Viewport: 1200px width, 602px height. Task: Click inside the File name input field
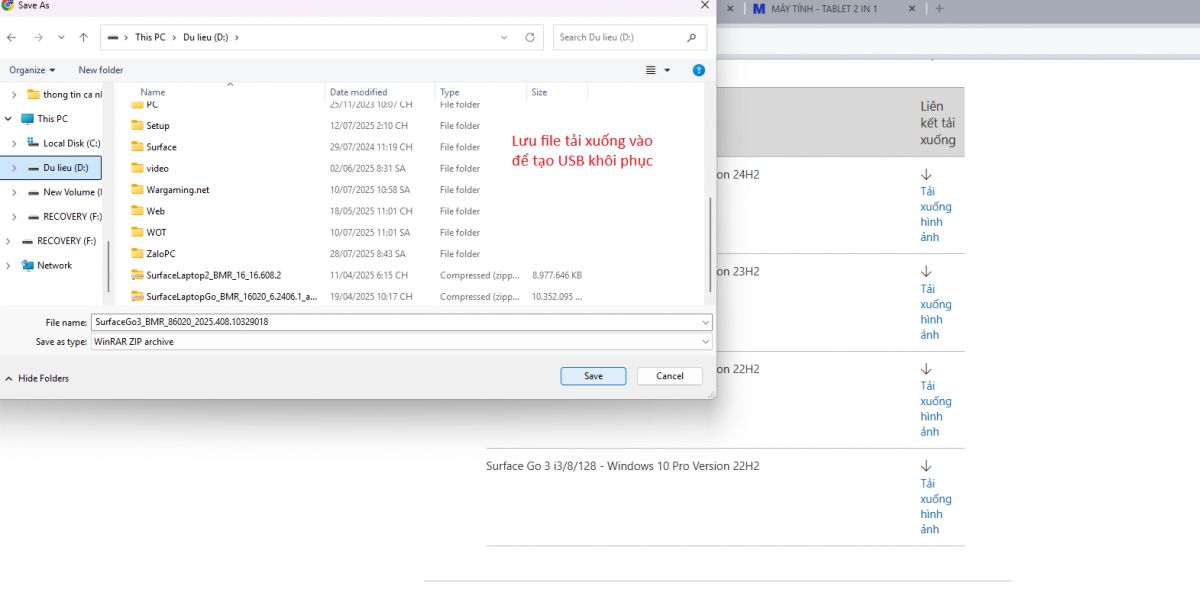tap(300, 322)
